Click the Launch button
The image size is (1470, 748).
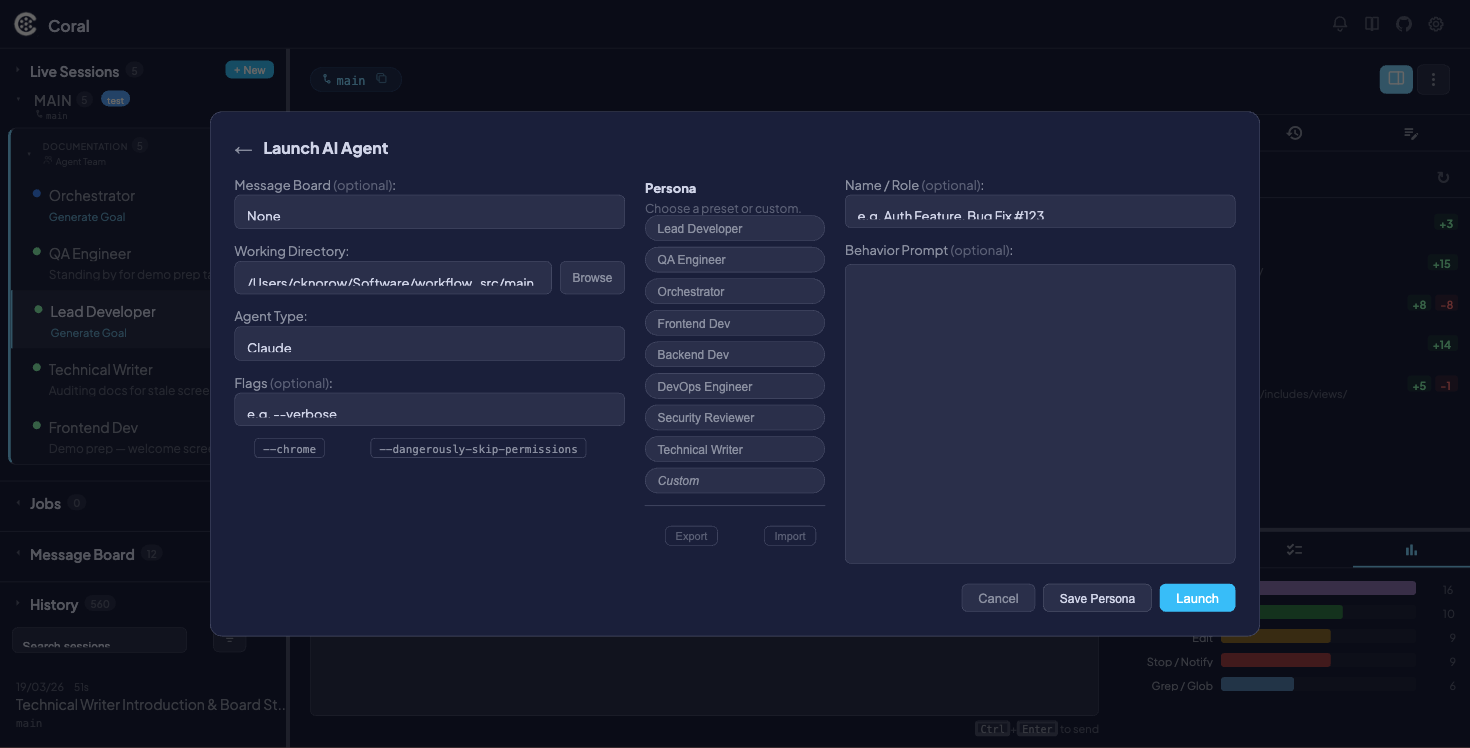coord(1197,597)
